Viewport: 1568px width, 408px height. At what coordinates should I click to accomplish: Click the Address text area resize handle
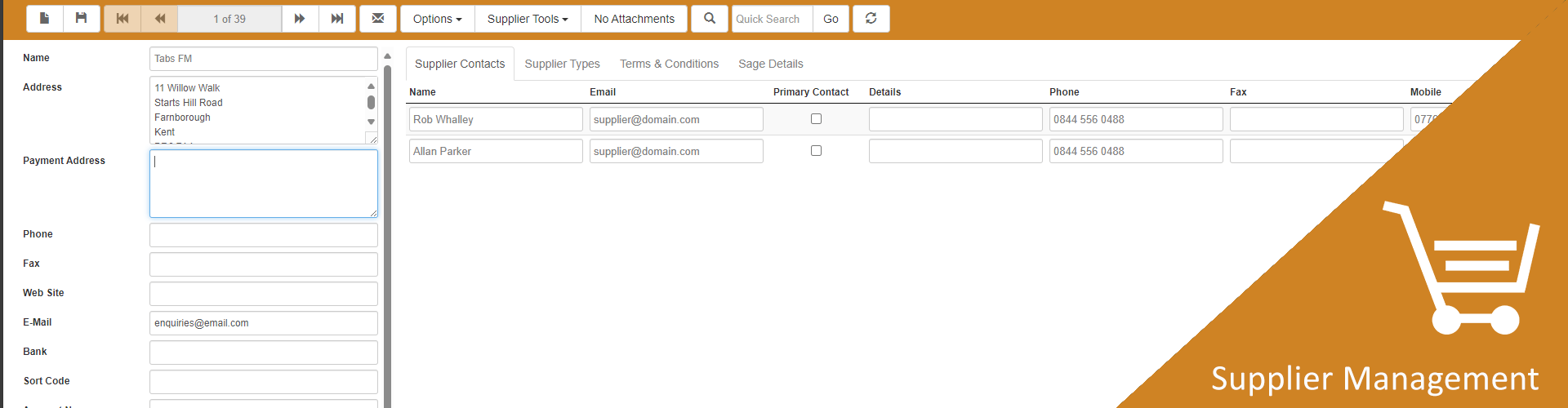tap(372, 138)
